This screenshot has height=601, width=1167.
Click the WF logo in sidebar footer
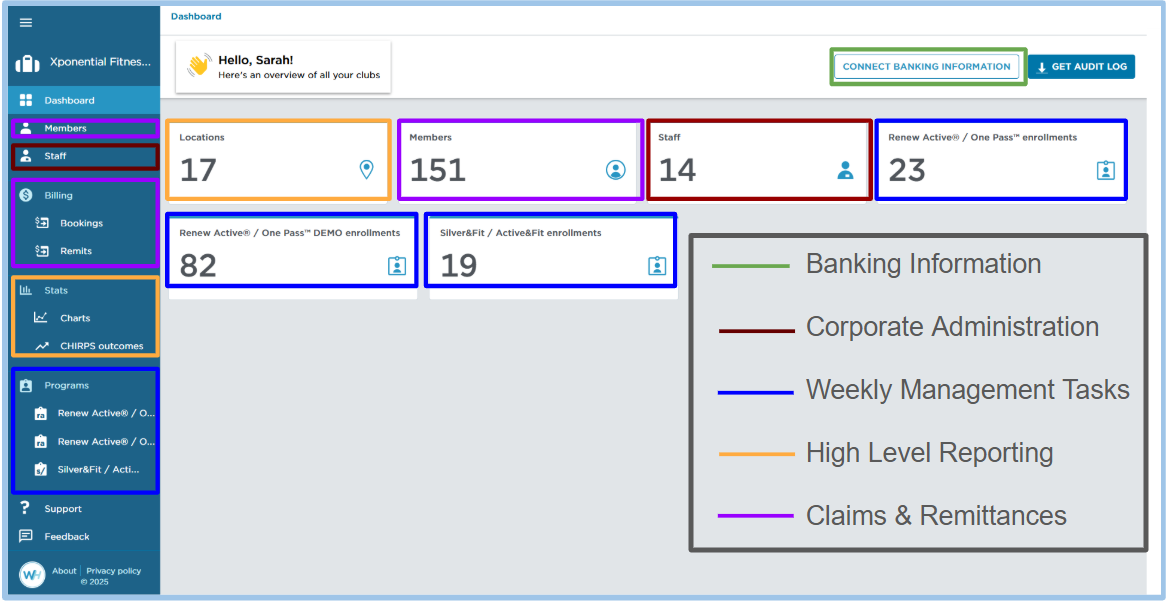tap(32, 575)
